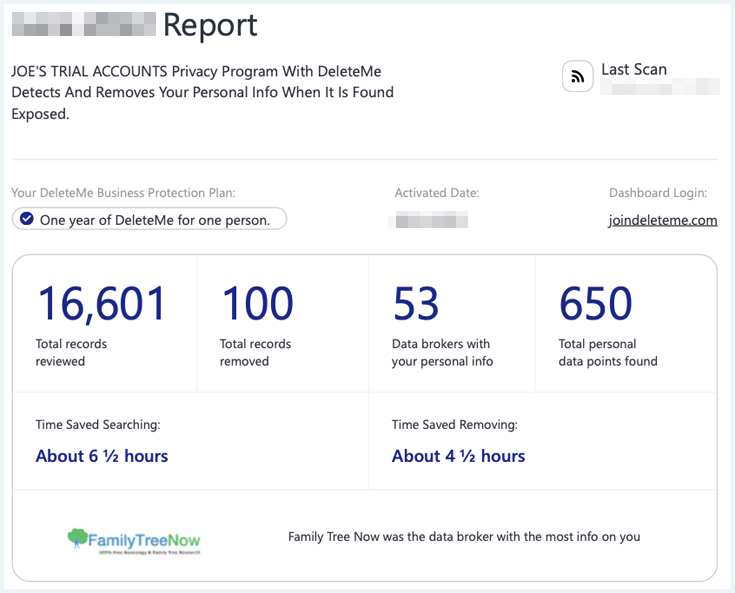Click the 100 total records removed number
Screen dimensions: 735x593
coord(257,304)
